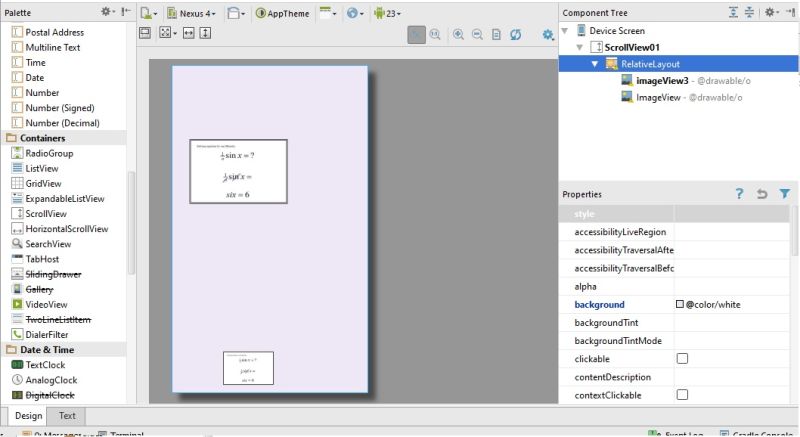Open the configuration-to-render dropdown icon
The image size is (800, 437).
(x=148, y=13)
